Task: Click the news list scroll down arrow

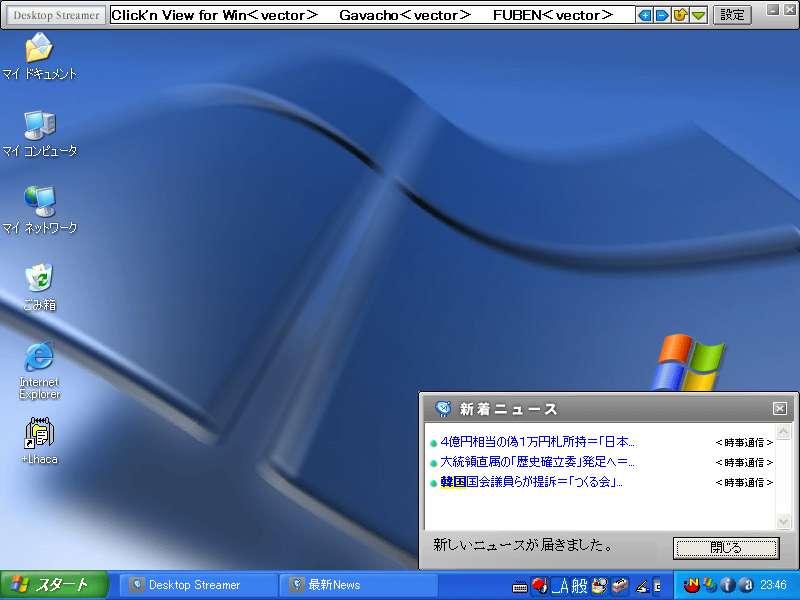Action: click(x=783, y=521)
